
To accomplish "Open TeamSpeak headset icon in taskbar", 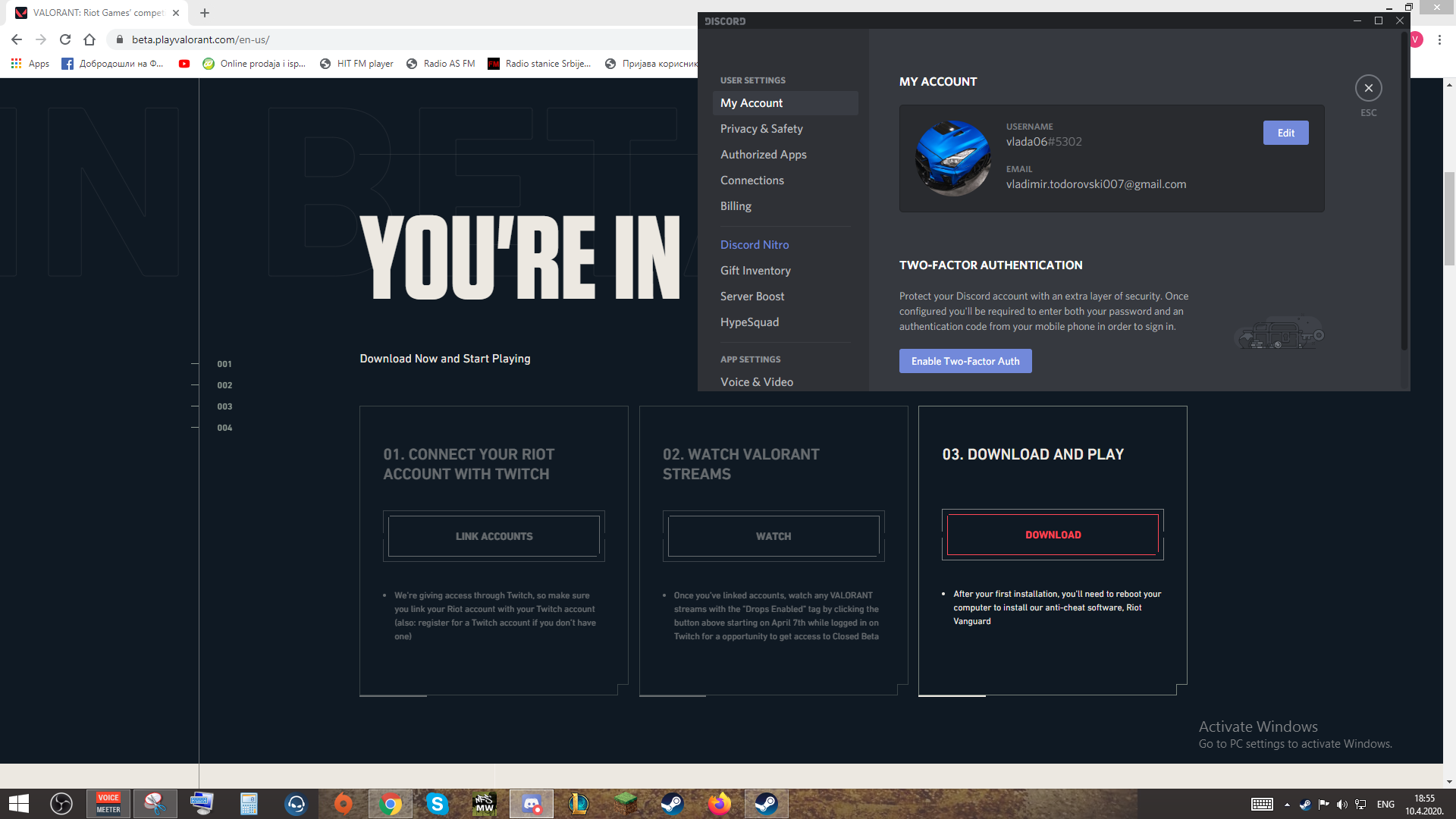I will pyautogui.click(x=296, y=804).
